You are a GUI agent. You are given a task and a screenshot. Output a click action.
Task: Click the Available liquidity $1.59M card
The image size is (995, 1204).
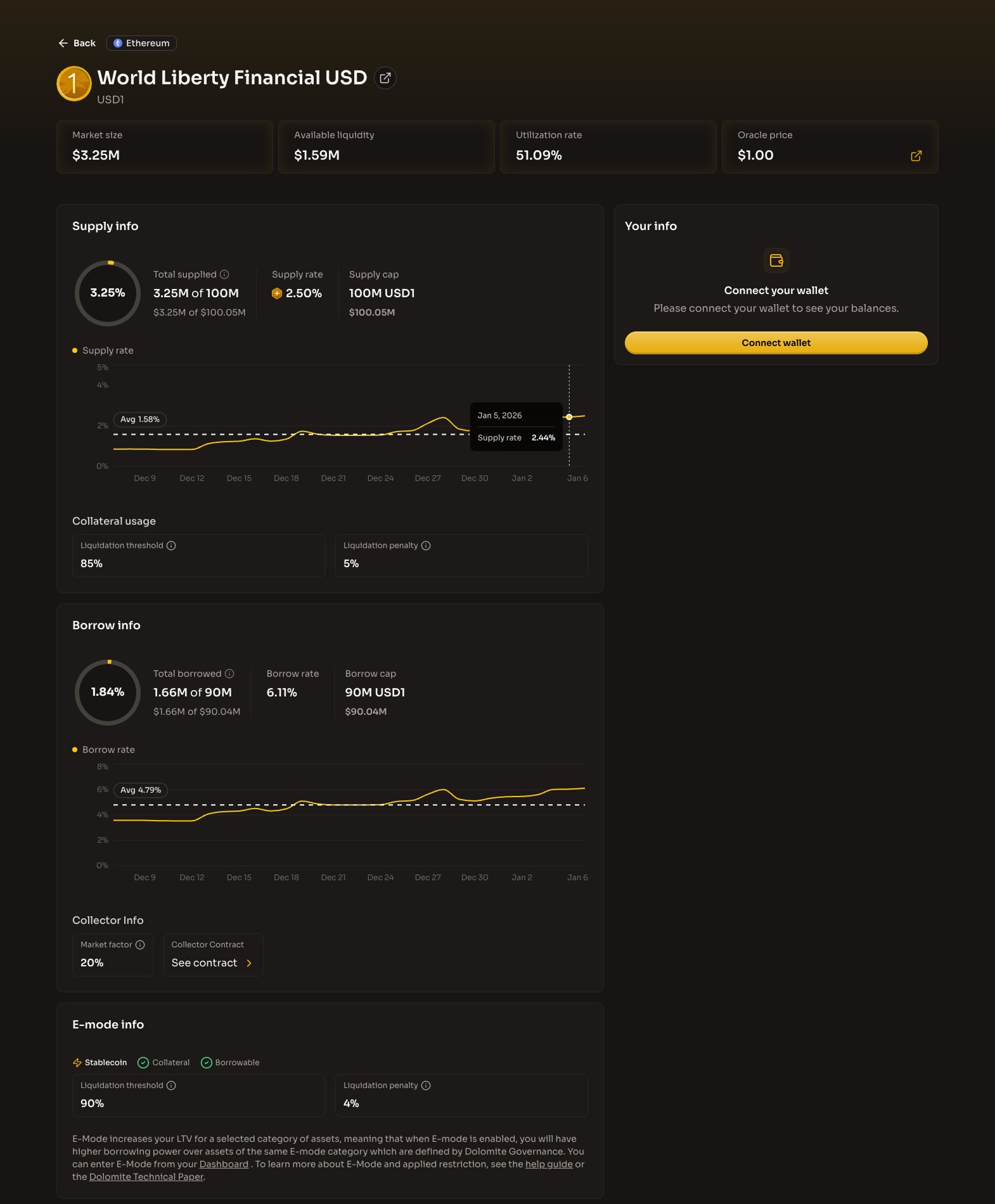[x=387, y=147]
